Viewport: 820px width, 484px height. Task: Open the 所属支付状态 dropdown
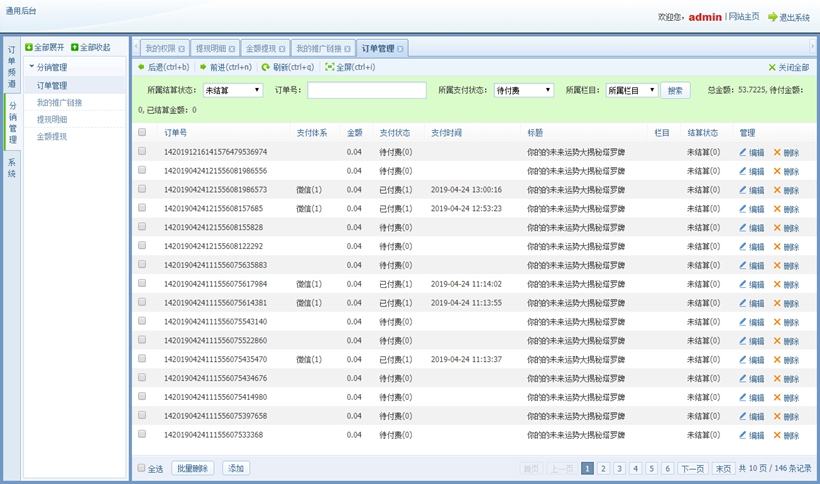tap(523, 90)
